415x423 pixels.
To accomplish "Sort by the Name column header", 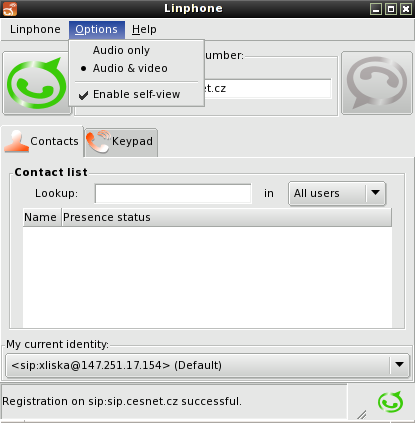I will [42, 217].
